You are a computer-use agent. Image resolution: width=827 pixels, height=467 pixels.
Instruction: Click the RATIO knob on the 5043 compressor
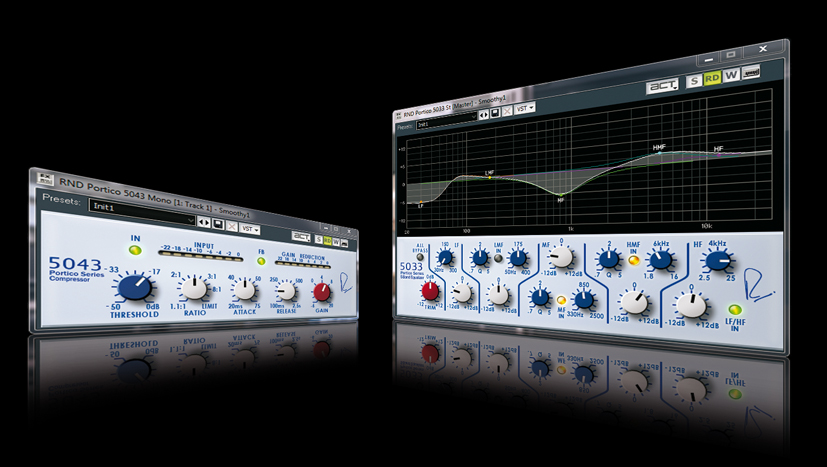(194, 289)
